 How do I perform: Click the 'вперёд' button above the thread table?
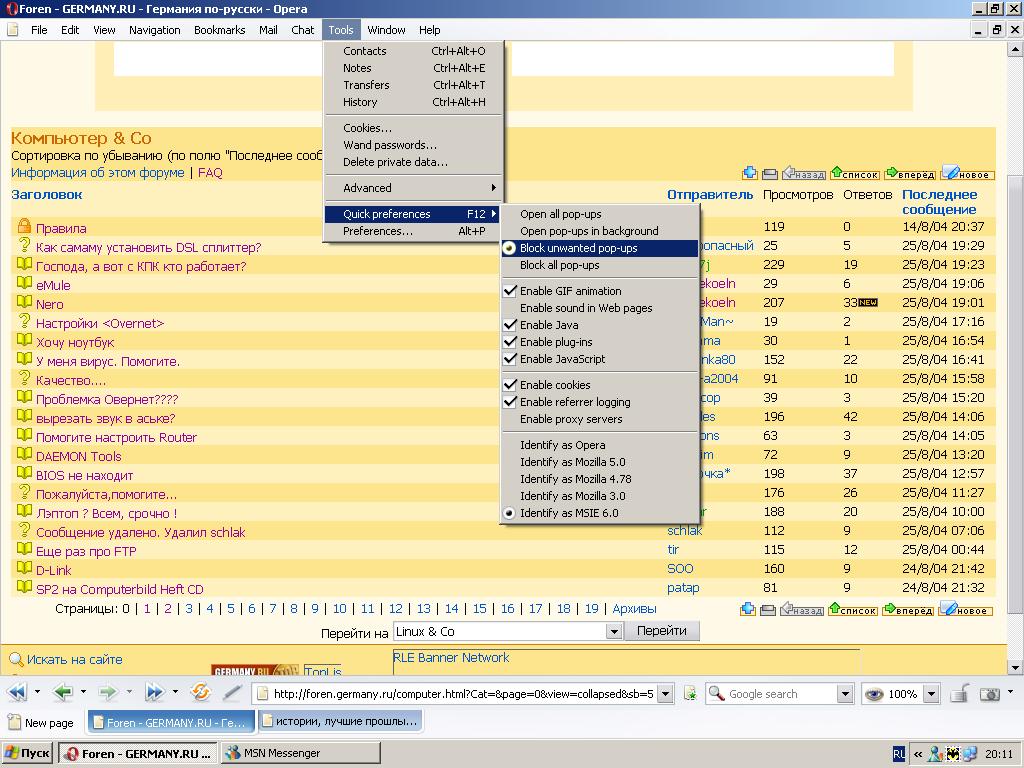pyautogui.click(x=910, y=173)
